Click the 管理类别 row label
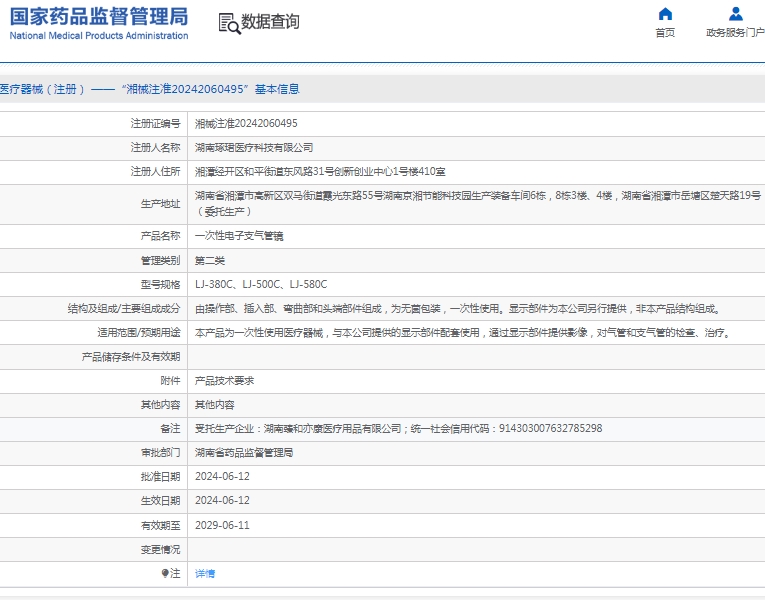 pos(161,260)
